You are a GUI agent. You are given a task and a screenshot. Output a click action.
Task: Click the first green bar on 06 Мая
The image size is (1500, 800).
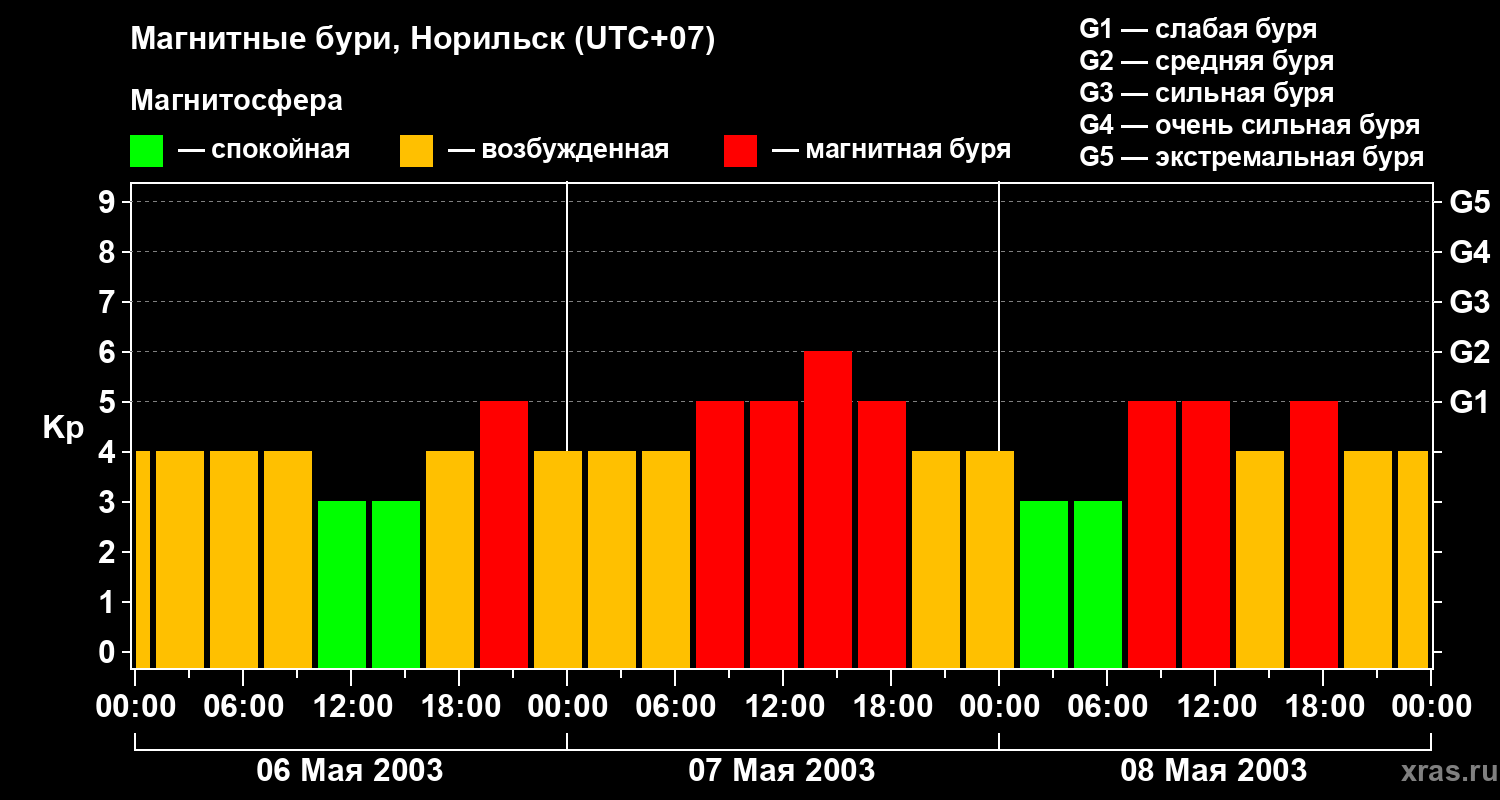[342, 585]
